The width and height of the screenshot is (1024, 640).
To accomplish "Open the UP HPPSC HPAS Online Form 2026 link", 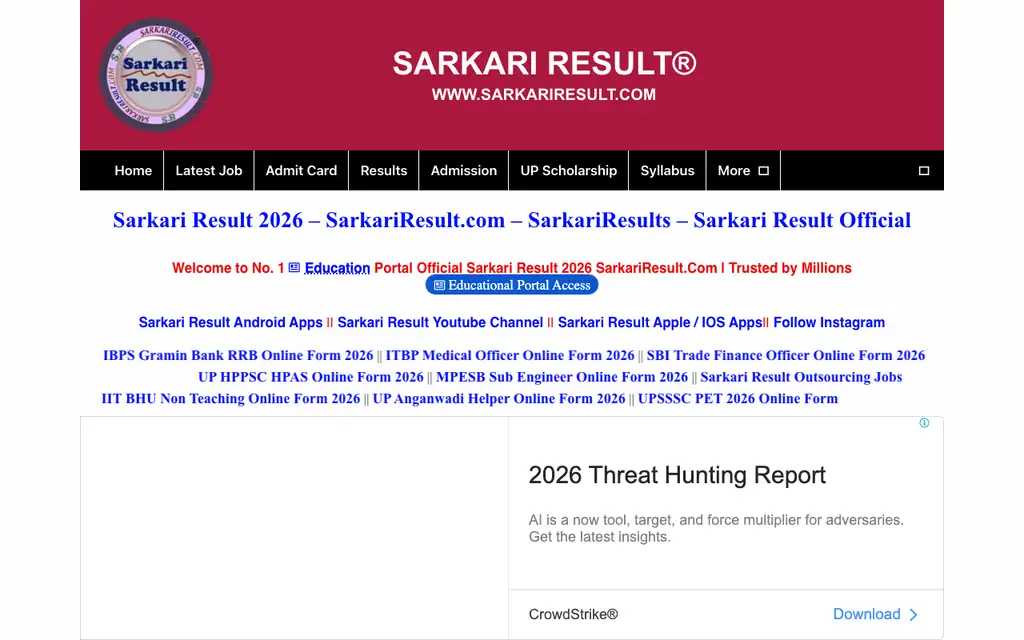I will pyautogui.click(x=311, y=377).
